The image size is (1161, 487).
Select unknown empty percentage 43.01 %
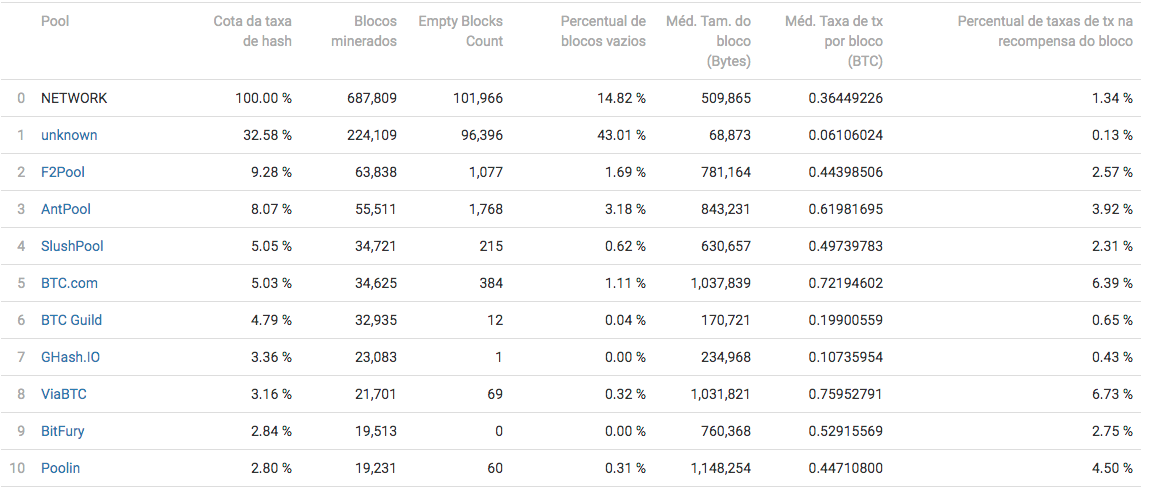pyautogui.click(x=623, y=135)
